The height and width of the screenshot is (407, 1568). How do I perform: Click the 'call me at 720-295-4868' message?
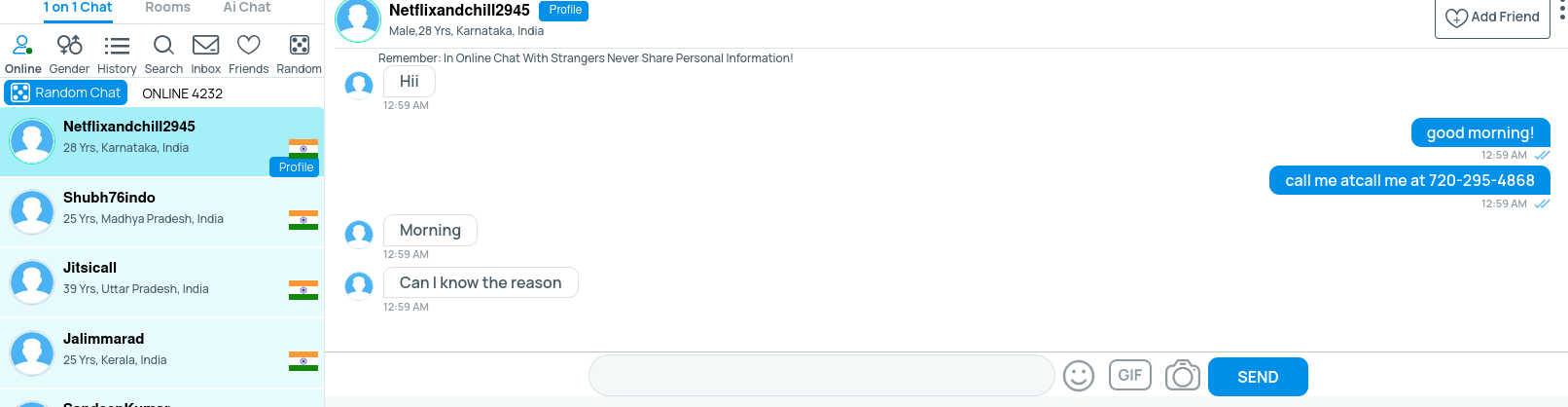[1409, 180]
